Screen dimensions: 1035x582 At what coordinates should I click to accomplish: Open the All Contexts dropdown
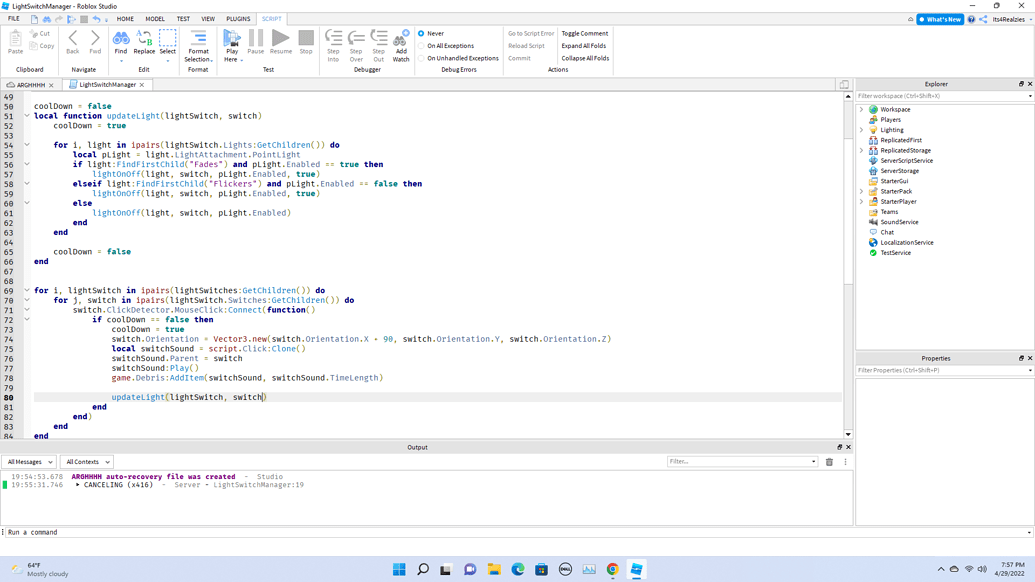click(x=87, y=462)
